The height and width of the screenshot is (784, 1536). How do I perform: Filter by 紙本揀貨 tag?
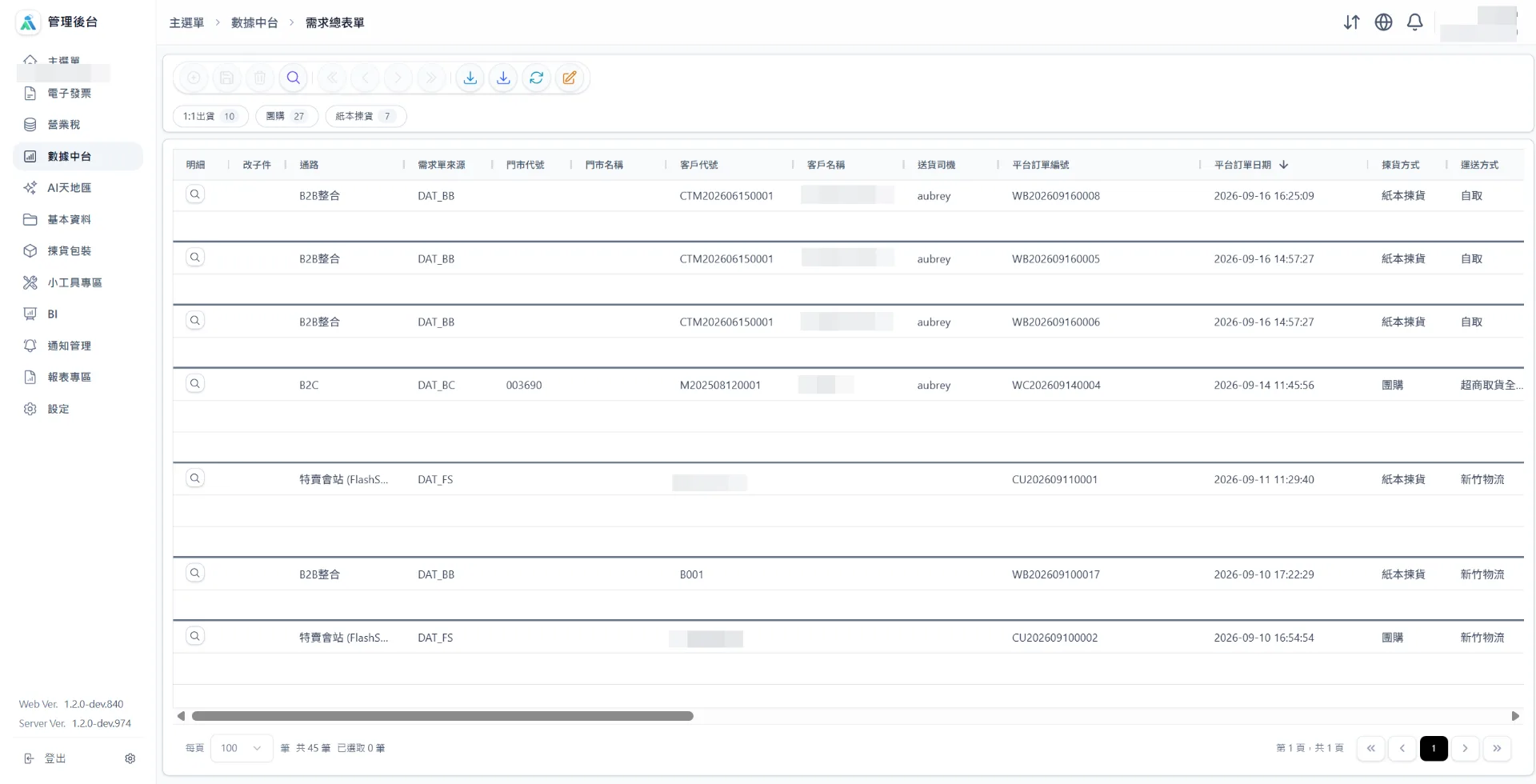click(366, 116)
